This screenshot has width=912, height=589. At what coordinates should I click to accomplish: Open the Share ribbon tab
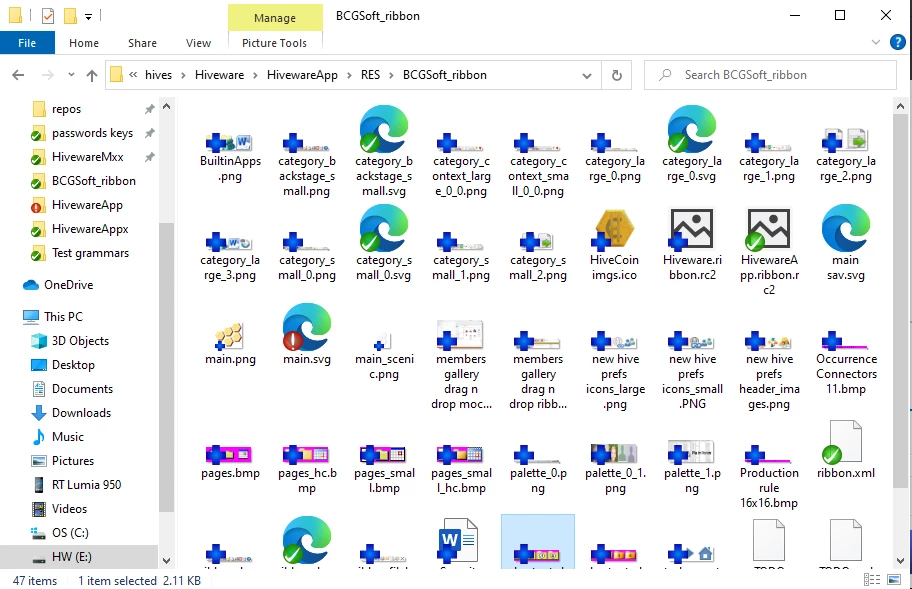point(142,43)
